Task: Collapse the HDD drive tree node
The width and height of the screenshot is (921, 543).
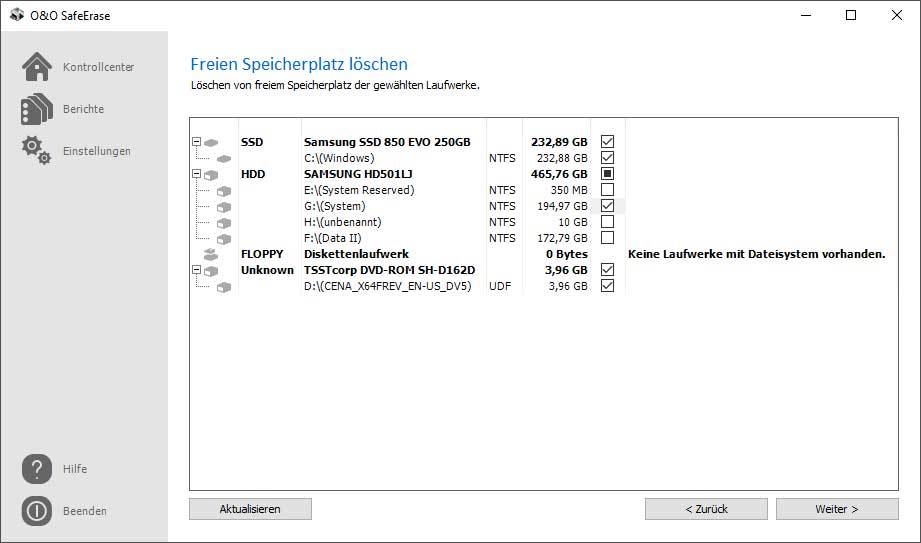Action: pyautogui.click(x=197, y=174)
